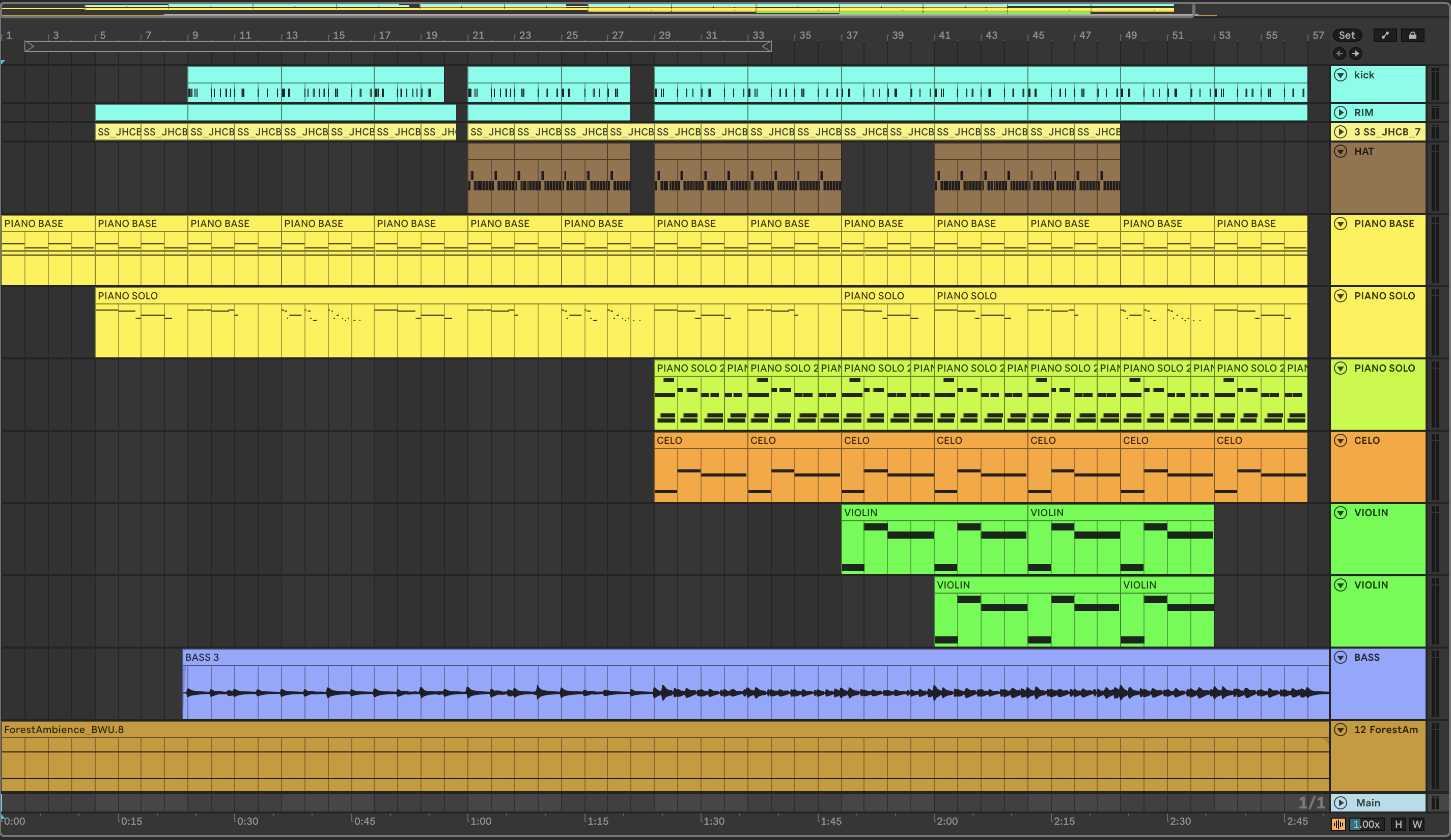Screen dimensions: 1451x840
Task: Click the Set locator button
Action: pyautogui.click(x=1346, y=35)
